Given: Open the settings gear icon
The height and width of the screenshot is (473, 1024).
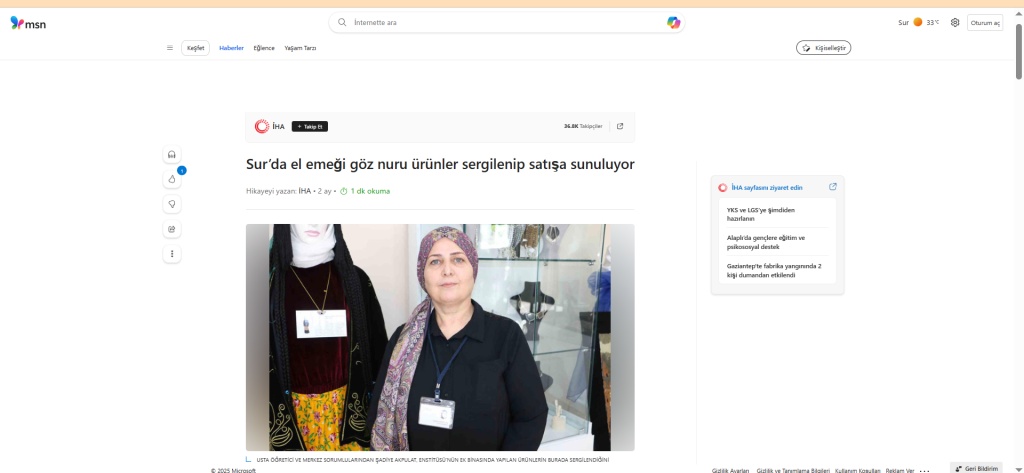Looking at the screenshot, I should click(x=955, y=22).
